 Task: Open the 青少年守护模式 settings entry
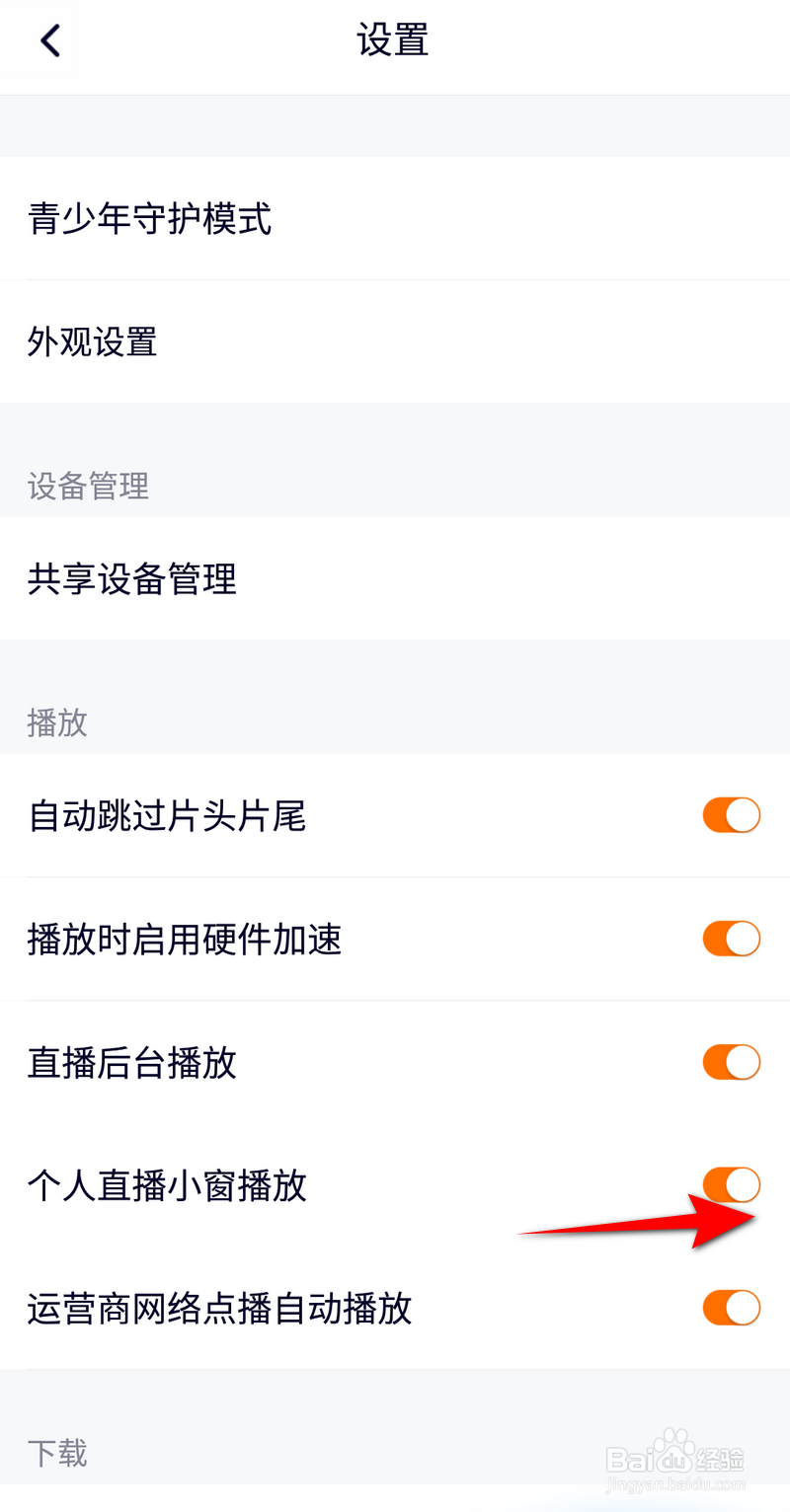point(150,219)
